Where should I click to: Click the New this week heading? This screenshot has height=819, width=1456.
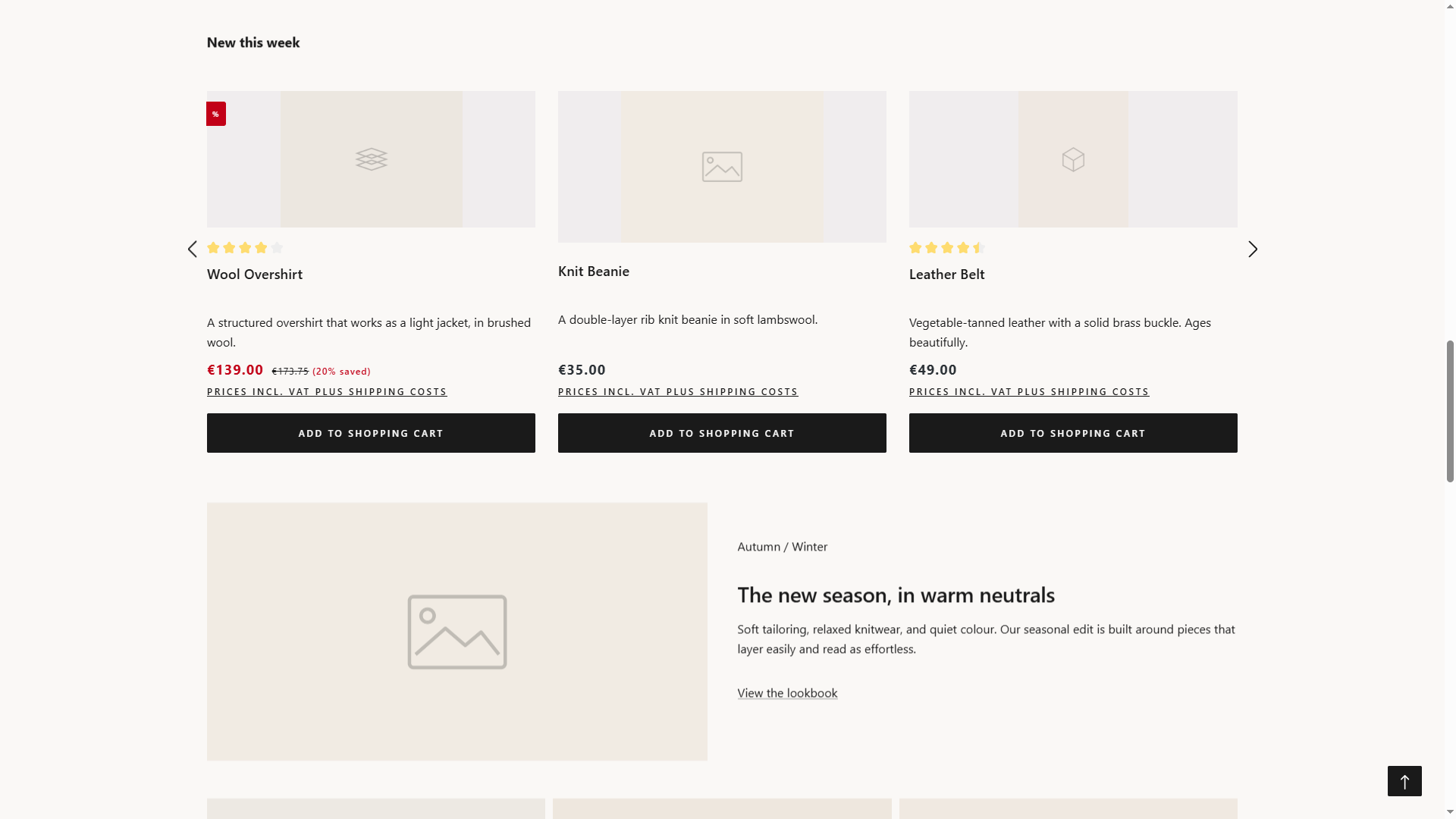253,42
